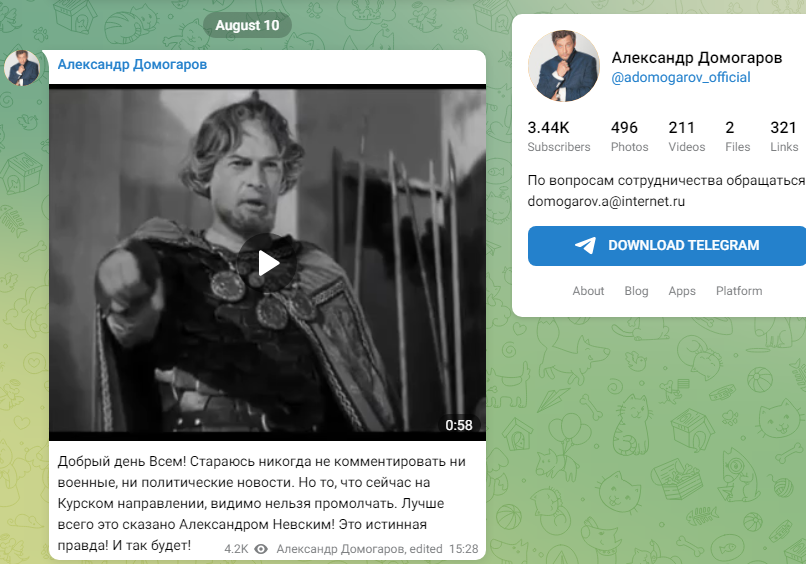806x564 pixels.
Task: Open the large channel profile photo
Action: 564,66
